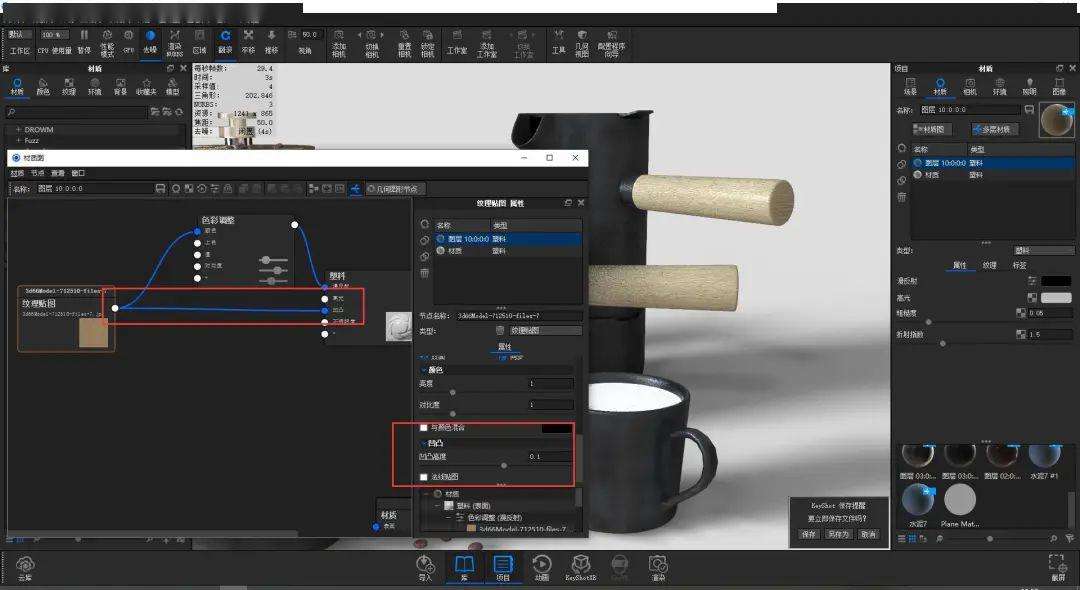
Task: Collapse the Bump (凹凸) section header
Action: coord(424,443)
